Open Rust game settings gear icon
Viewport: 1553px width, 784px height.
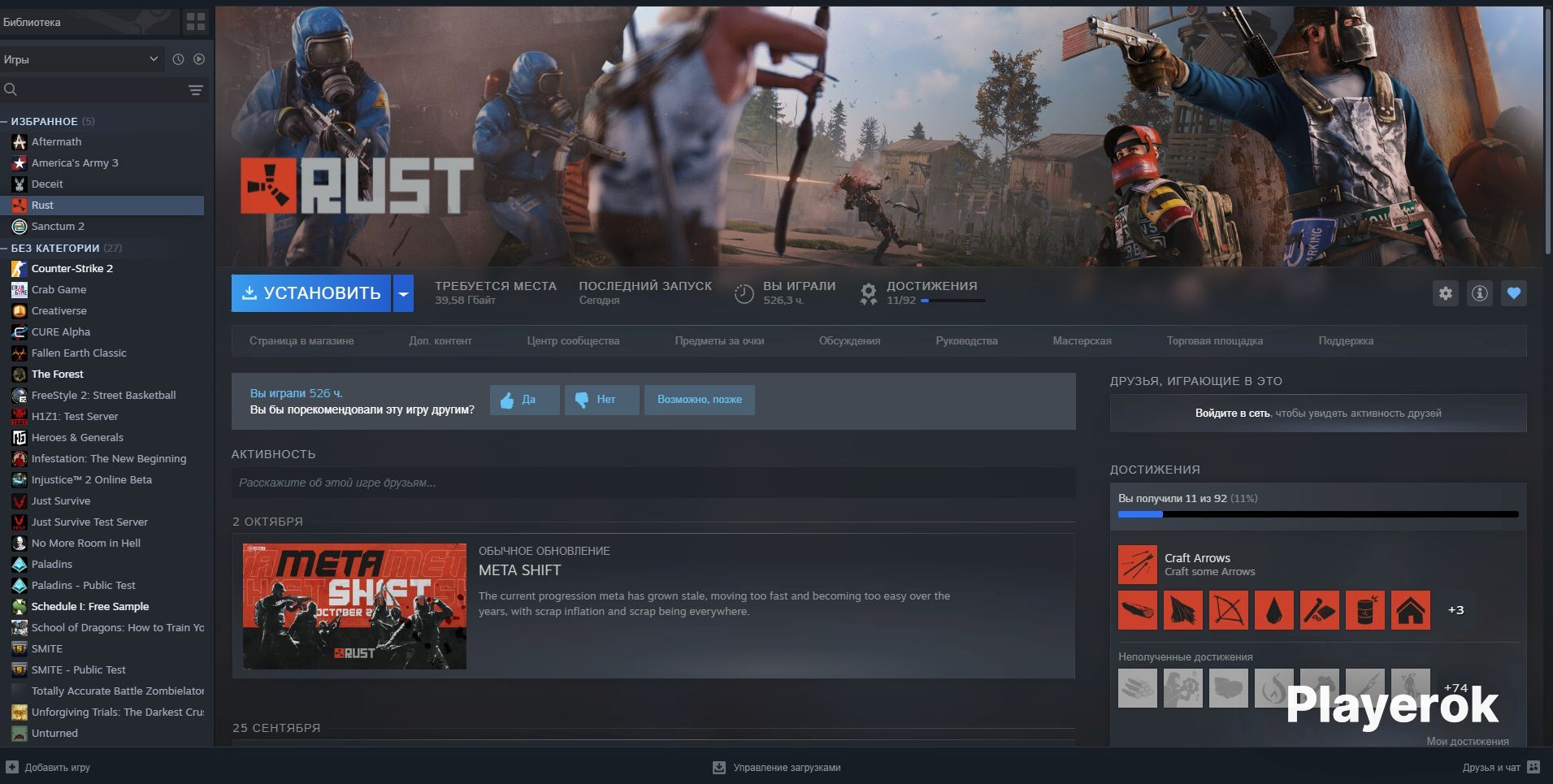tap(1445, 293)
